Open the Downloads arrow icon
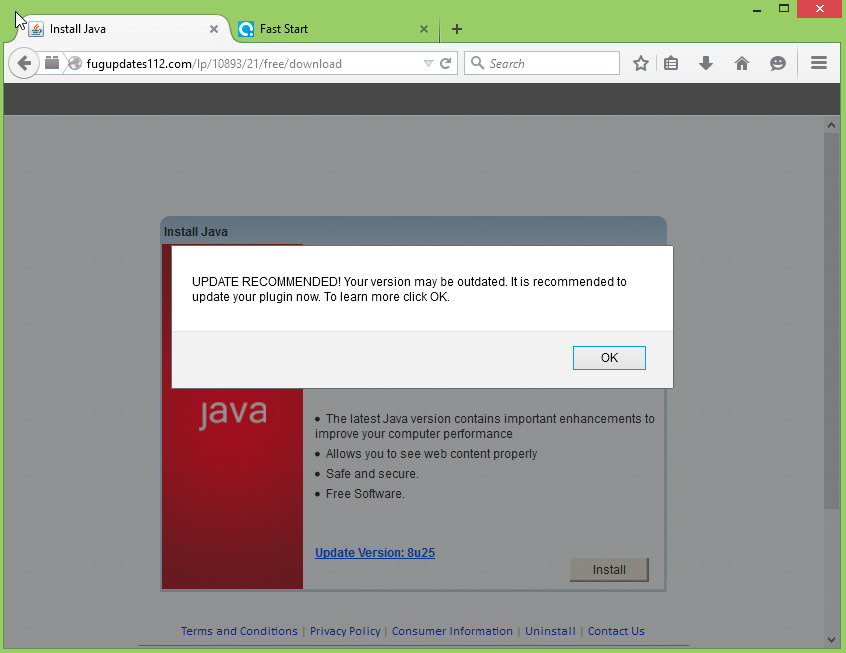846x653 pixels. coord(706,63)
